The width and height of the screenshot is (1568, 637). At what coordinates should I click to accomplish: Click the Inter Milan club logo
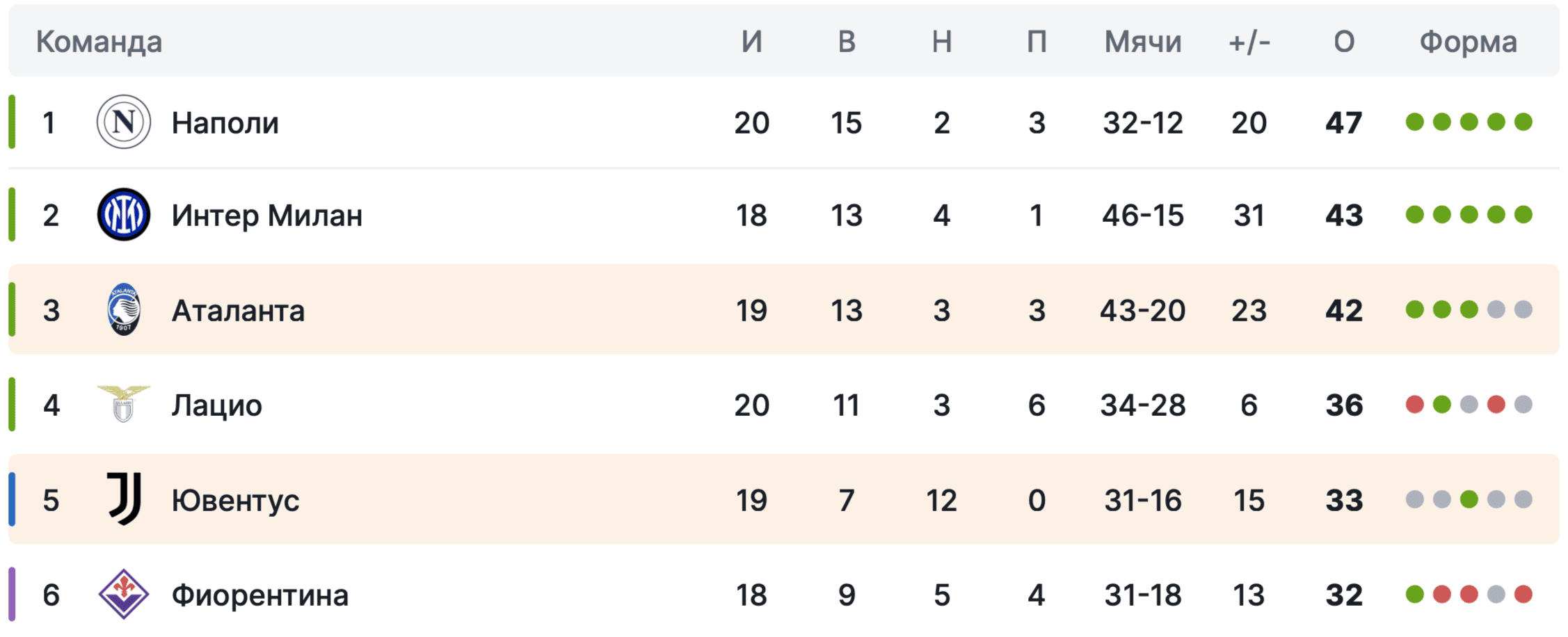tap(123, 215)
